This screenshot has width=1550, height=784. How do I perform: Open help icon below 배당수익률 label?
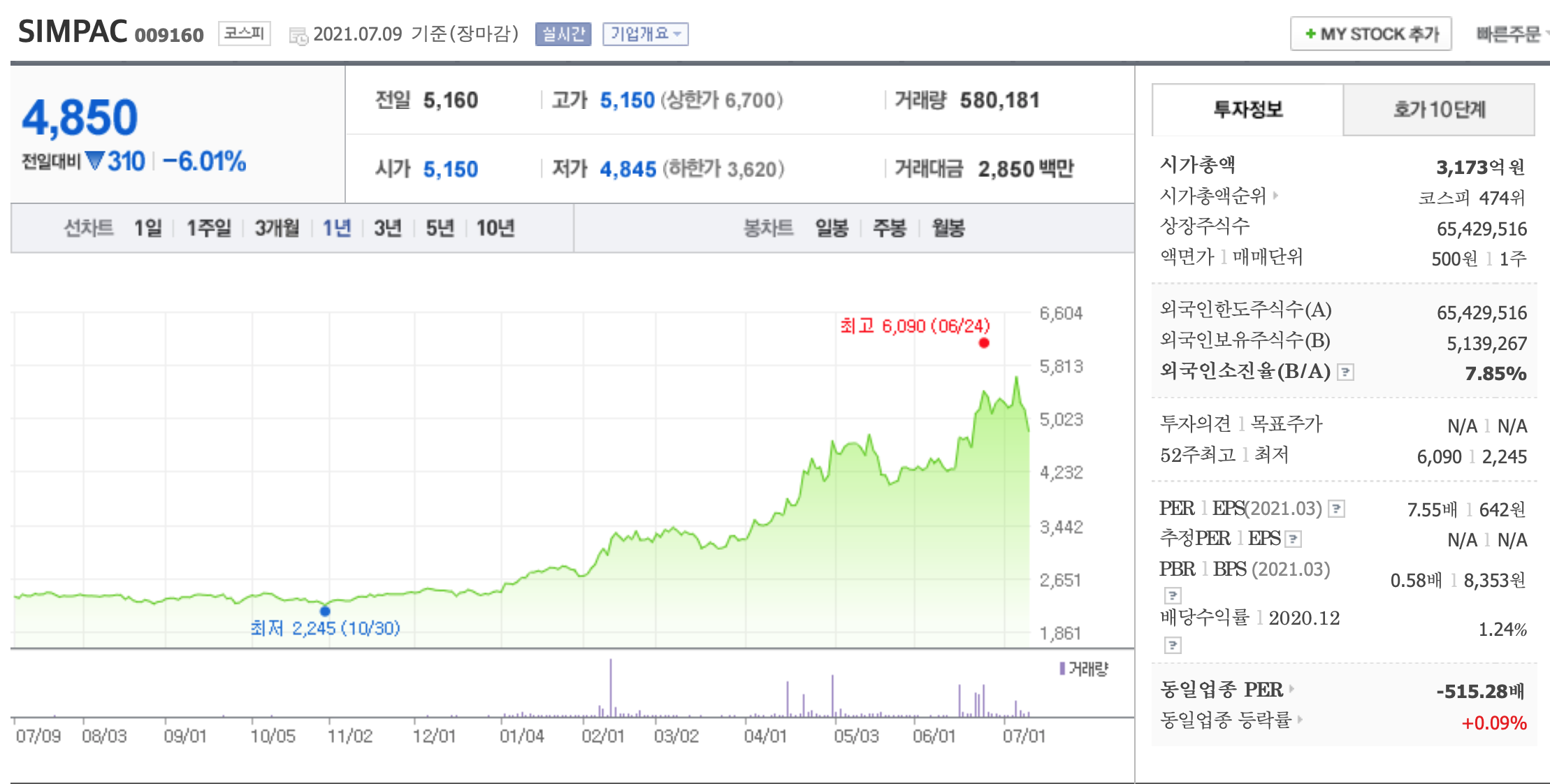[x=1173, y=645]
